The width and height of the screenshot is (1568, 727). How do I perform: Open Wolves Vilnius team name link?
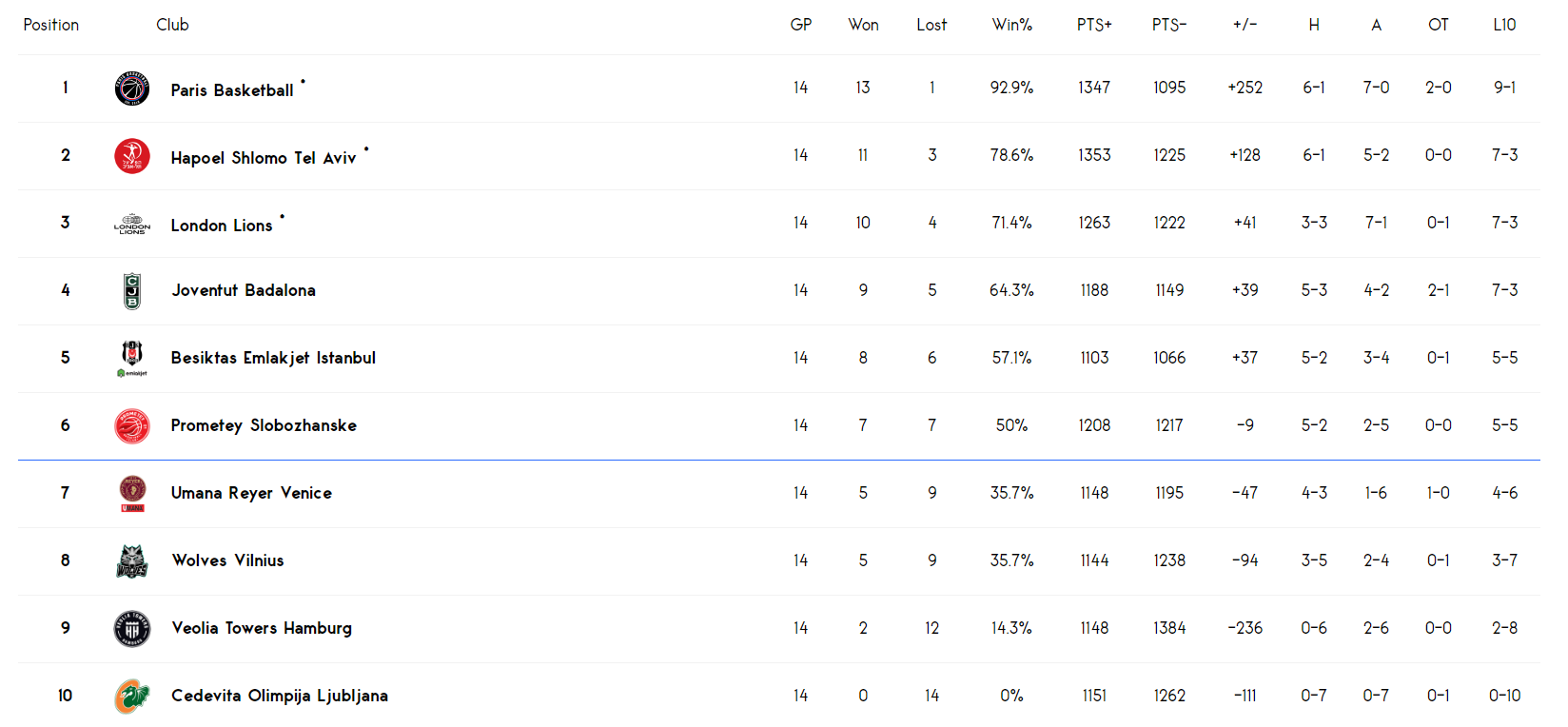[227, 560]
